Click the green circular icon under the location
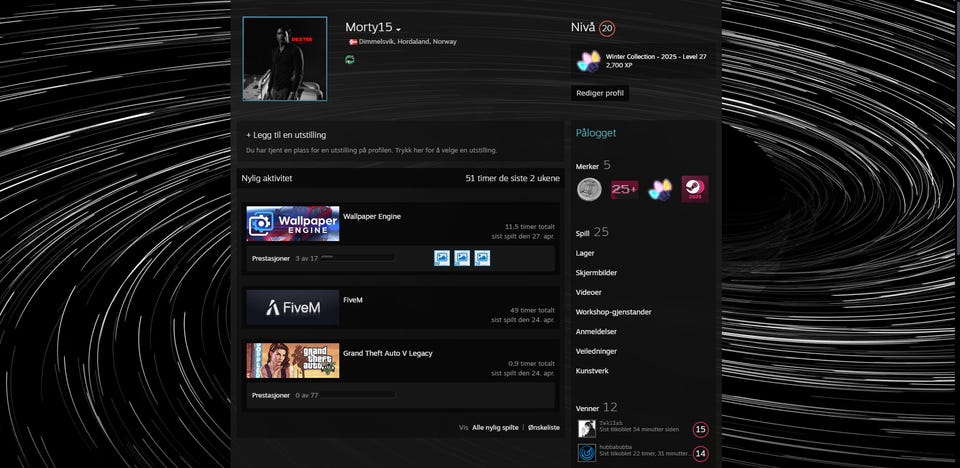 click(x=350, y=59)
